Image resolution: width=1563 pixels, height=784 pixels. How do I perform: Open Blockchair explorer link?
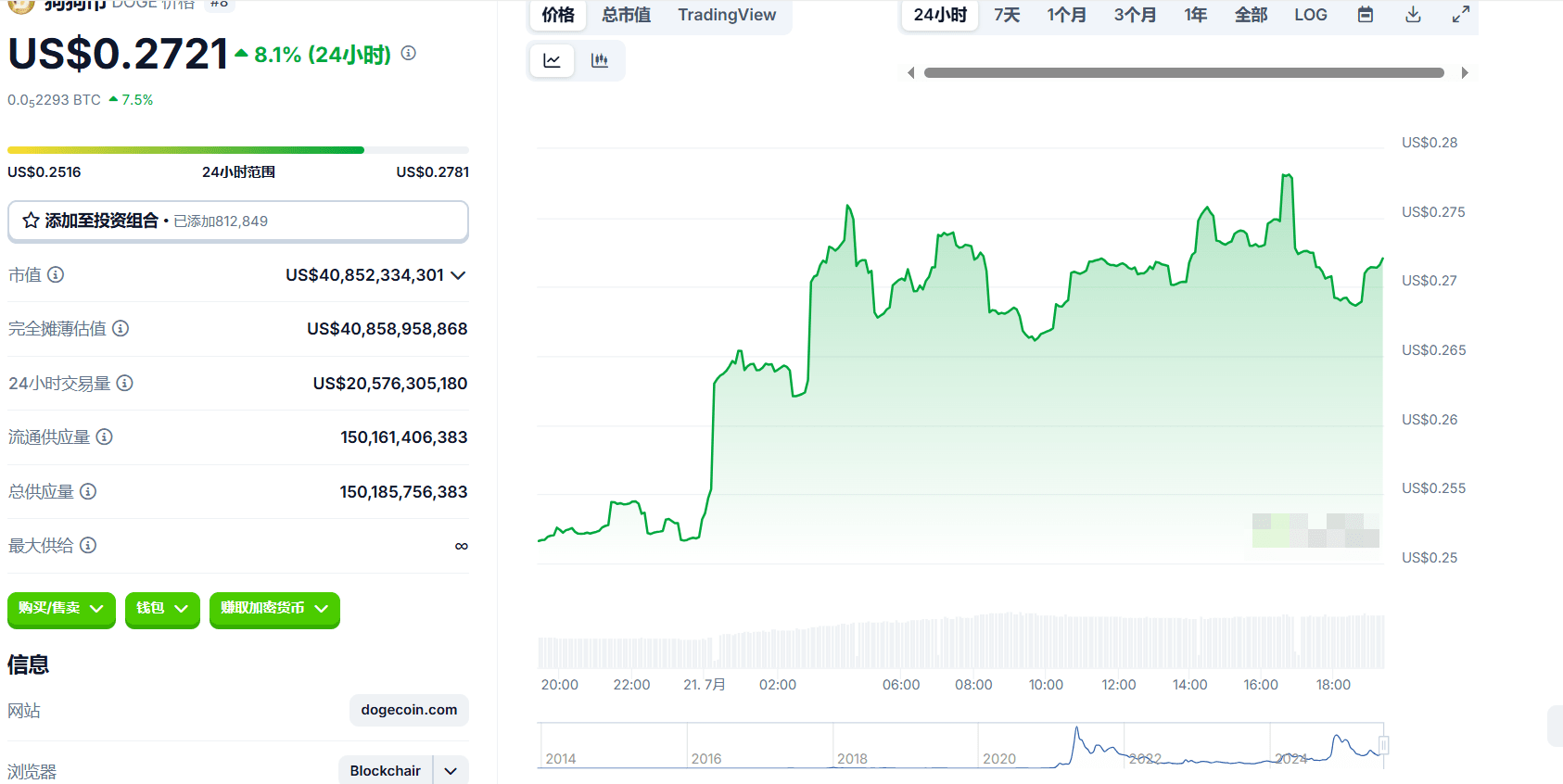tap(386, 771)
